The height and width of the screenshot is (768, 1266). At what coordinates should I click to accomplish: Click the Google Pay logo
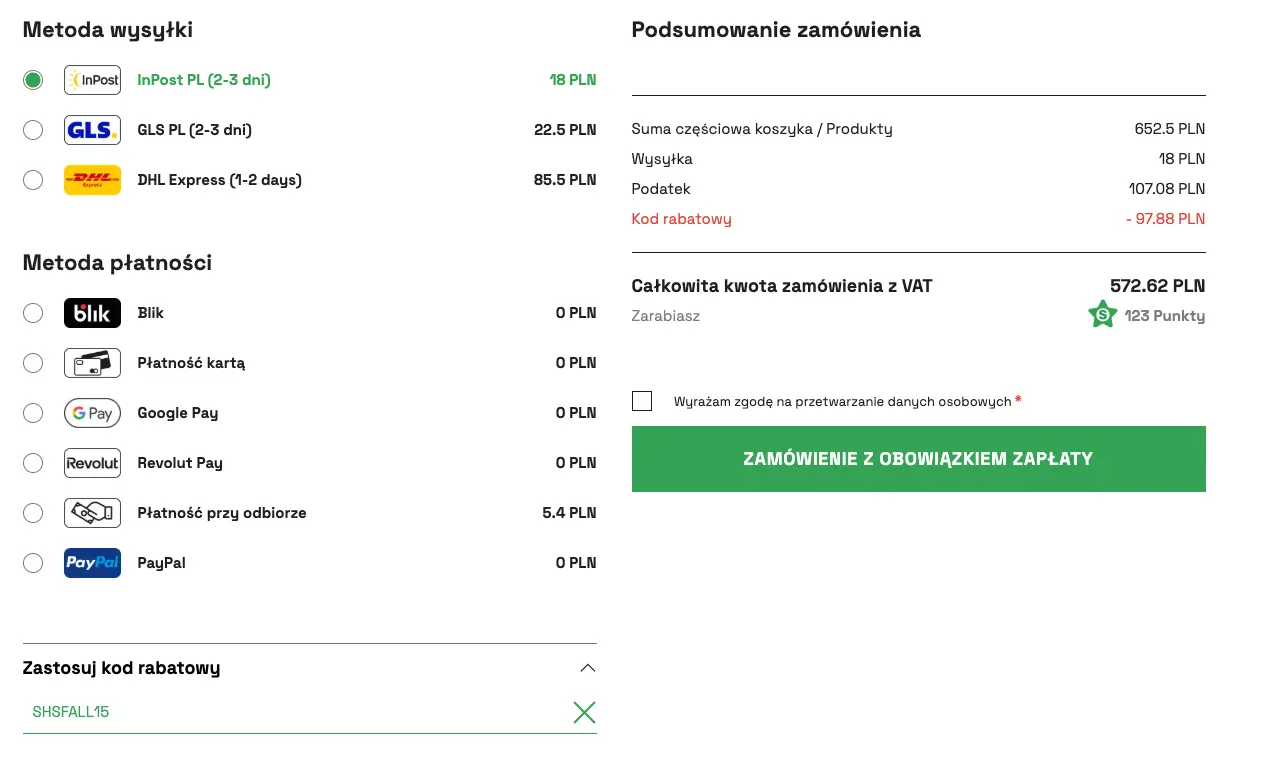(92, 413)
